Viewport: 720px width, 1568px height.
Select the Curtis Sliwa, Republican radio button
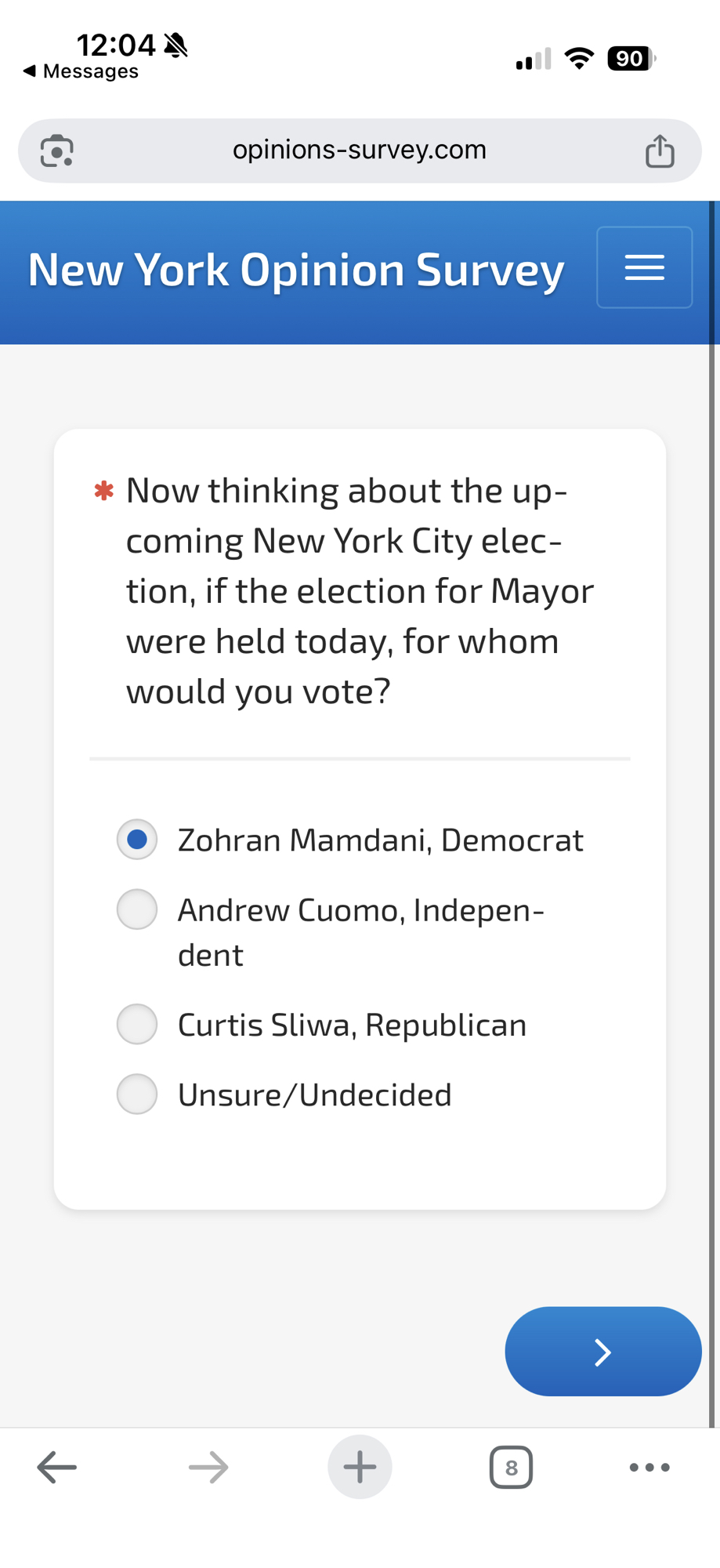pyautogui.click(x=137, y=1025)
